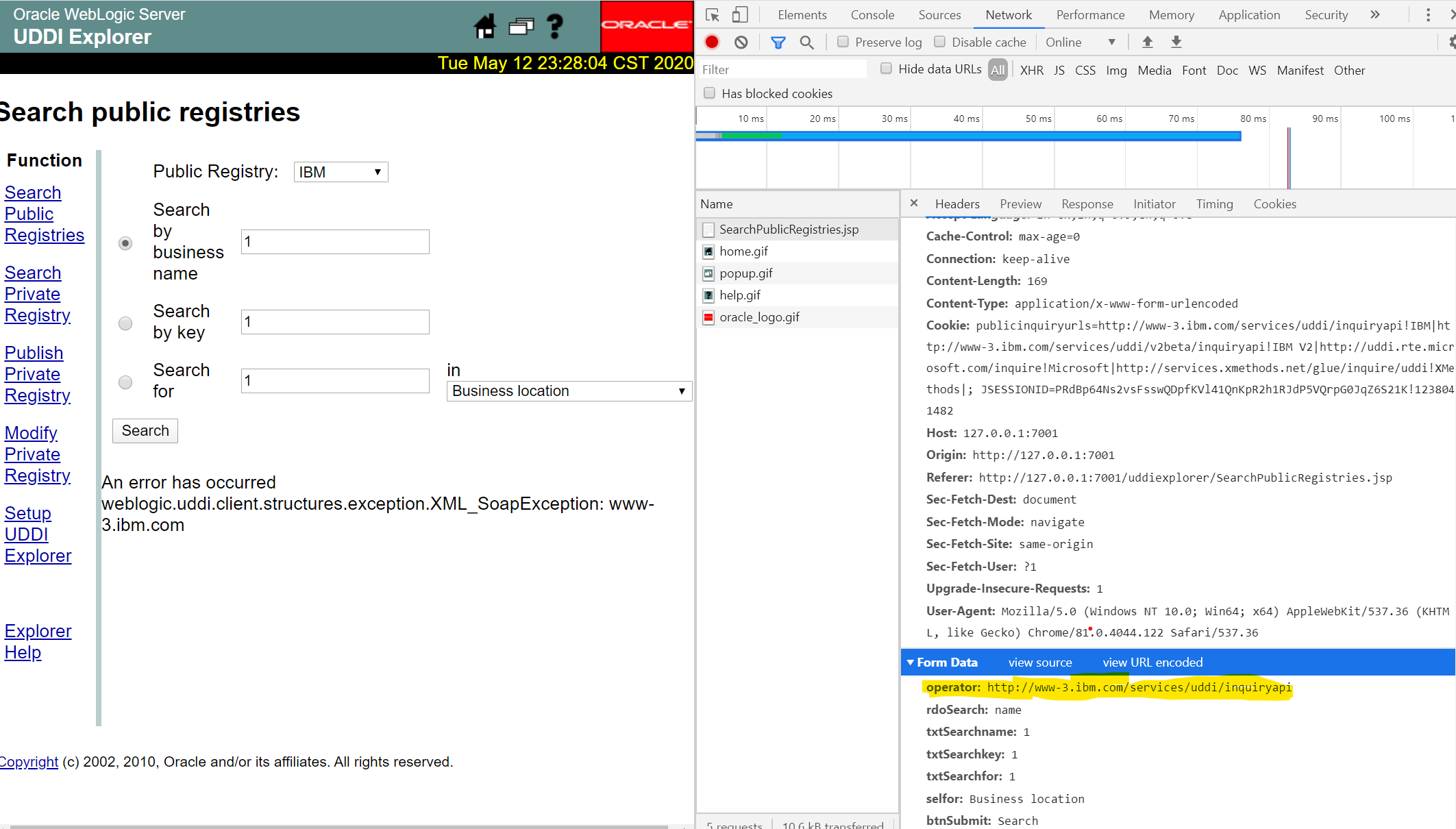1456x829 pixels.
Task: Click the Search by business name text field
Action: point(335,242)
